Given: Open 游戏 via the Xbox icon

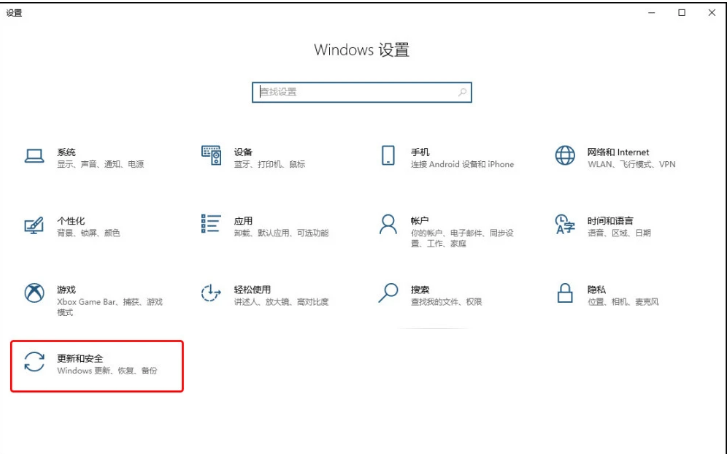Looking at the screenshot, I should pyautogui.click(x=34, y=292).
